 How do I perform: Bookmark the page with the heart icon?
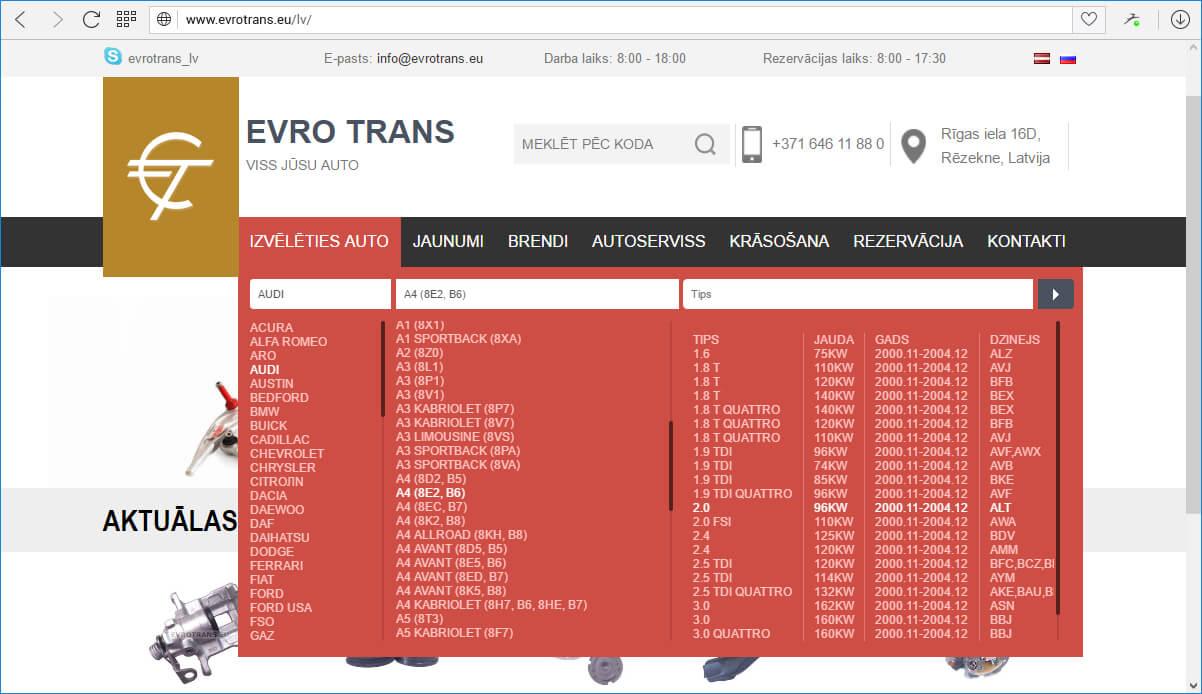1089,19
